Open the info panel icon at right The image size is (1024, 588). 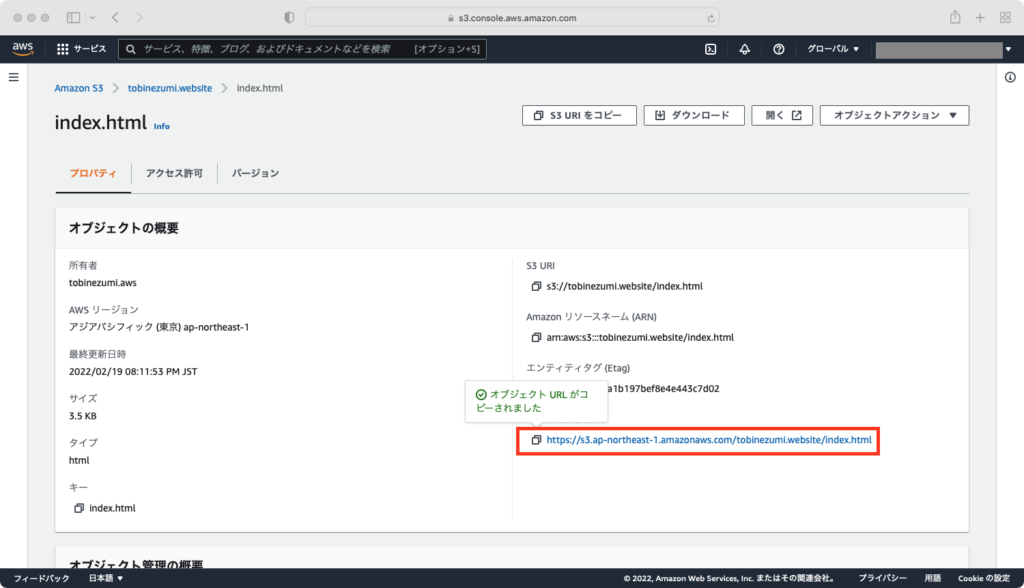click(1010, 77)
